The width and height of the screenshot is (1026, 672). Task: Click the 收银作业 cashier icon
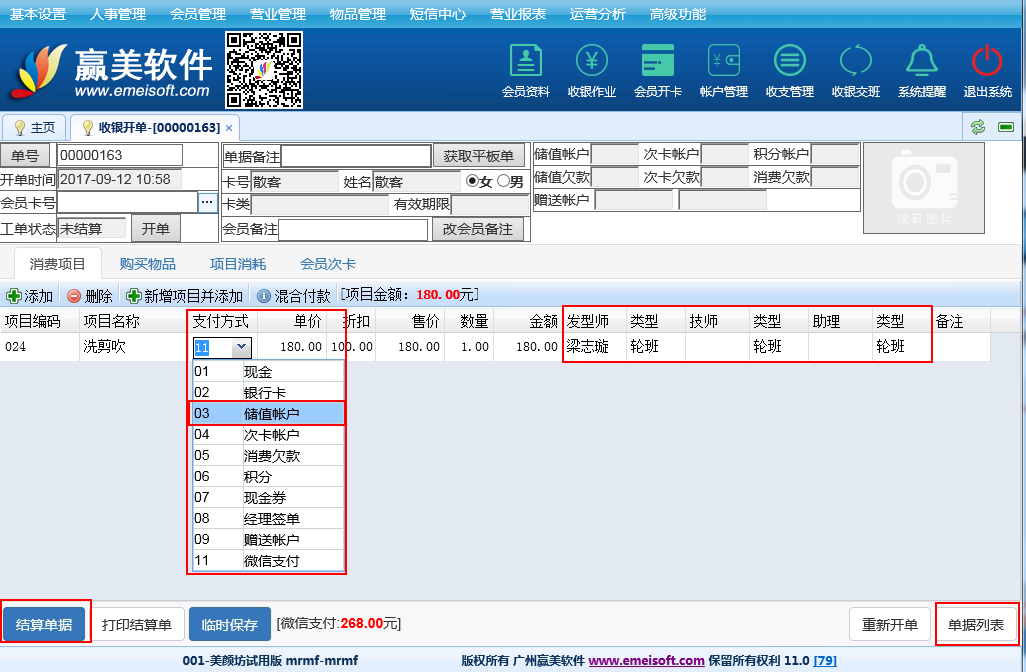(591, 68)
